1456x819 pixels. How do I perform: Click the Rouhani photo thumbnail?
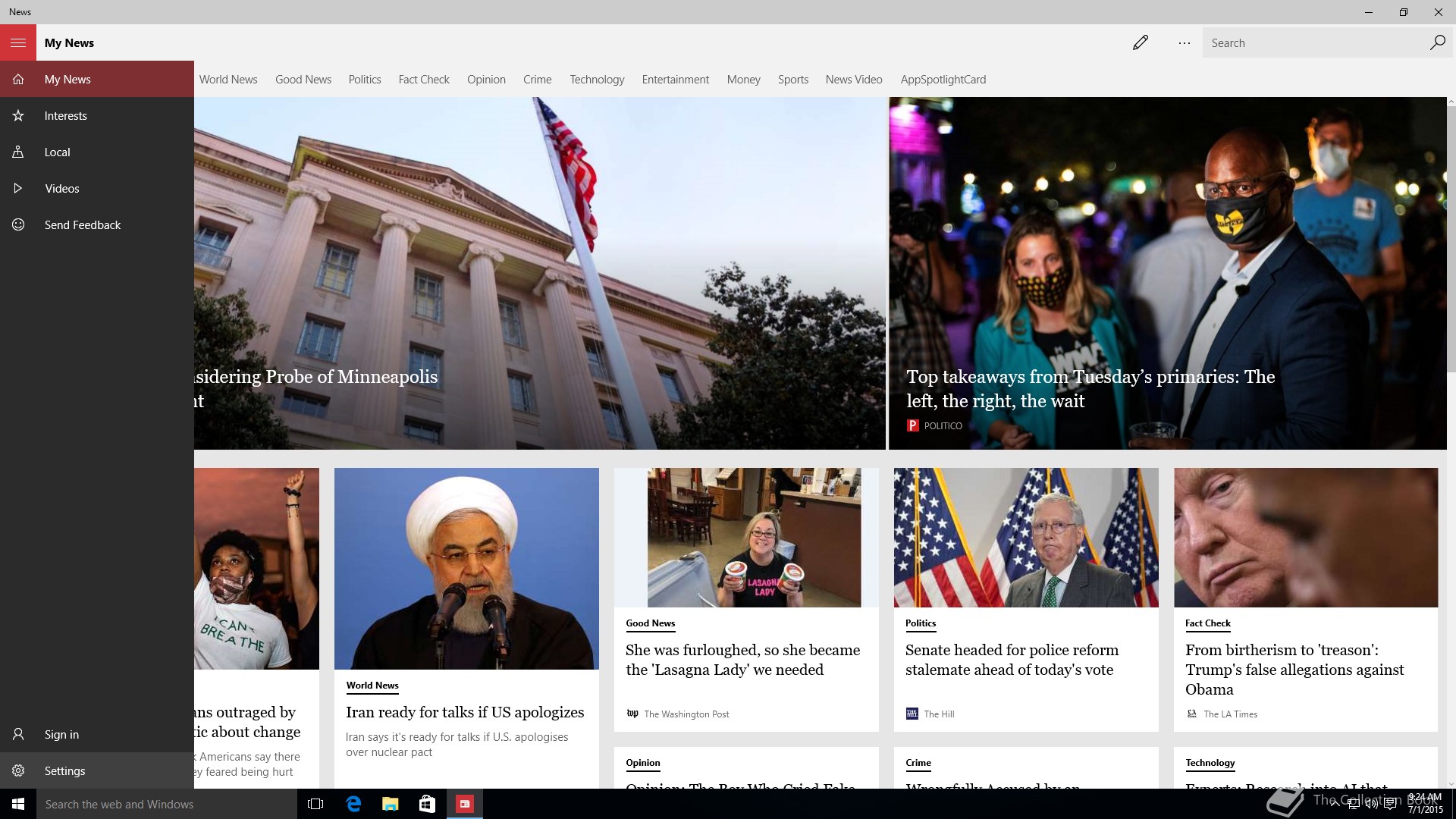pos(466,569)
